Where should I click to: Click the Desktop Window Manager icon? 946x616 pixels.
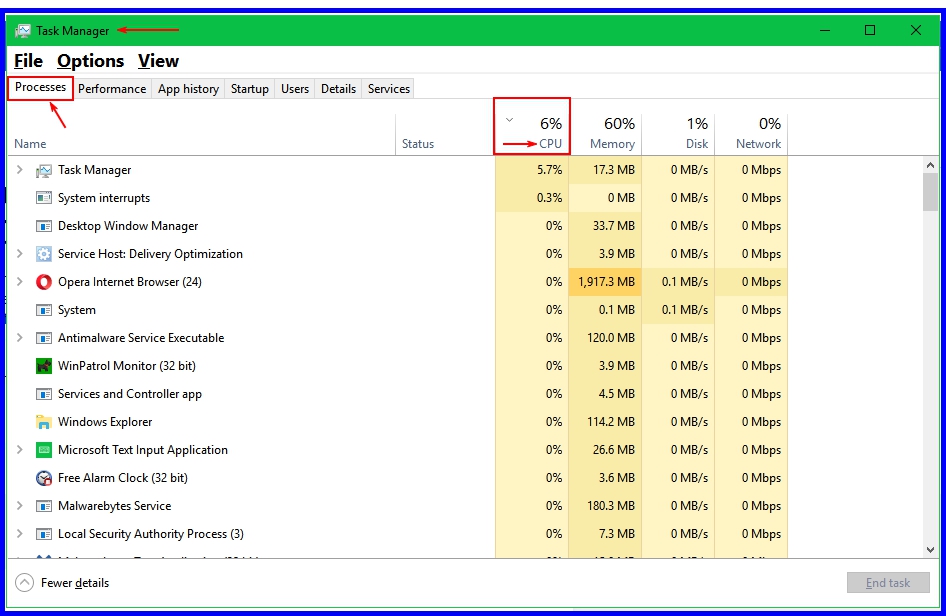43,226
